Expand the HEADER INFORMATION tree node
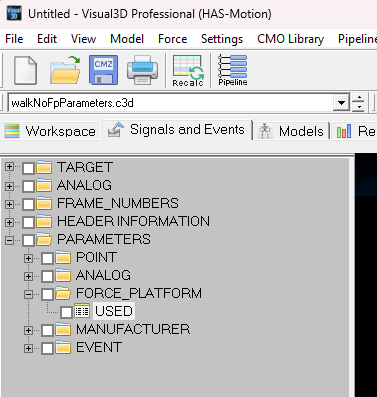 click(9, 222)
